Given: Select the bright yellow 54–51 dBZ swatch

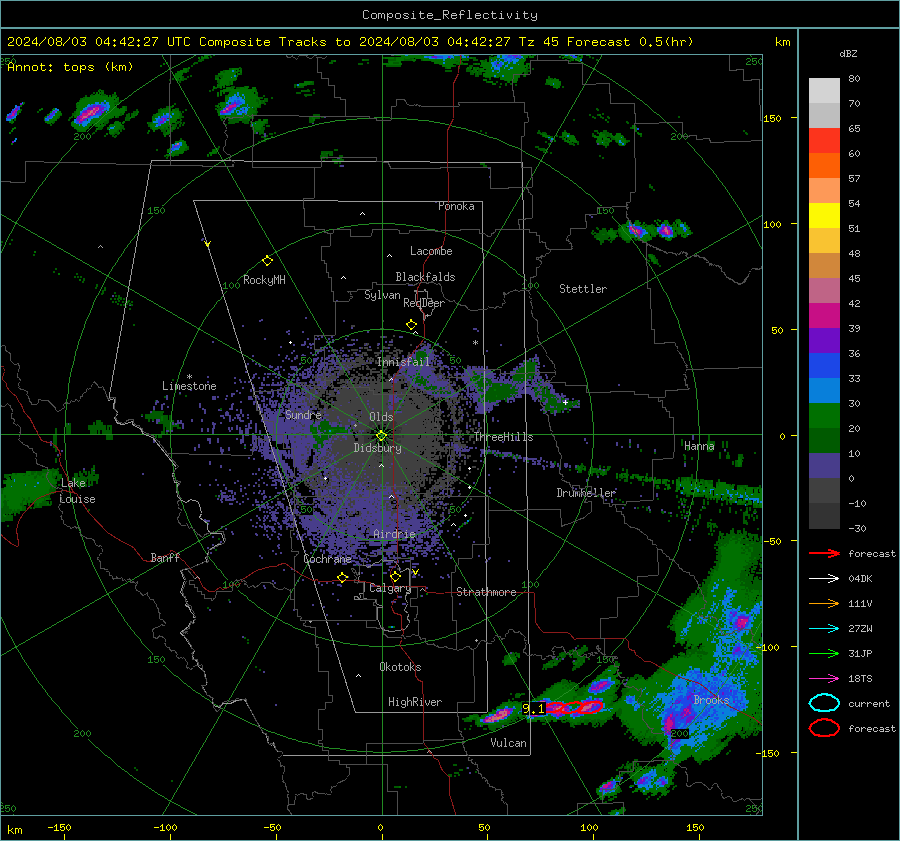Looking at the screenshot, I should 824,216.
